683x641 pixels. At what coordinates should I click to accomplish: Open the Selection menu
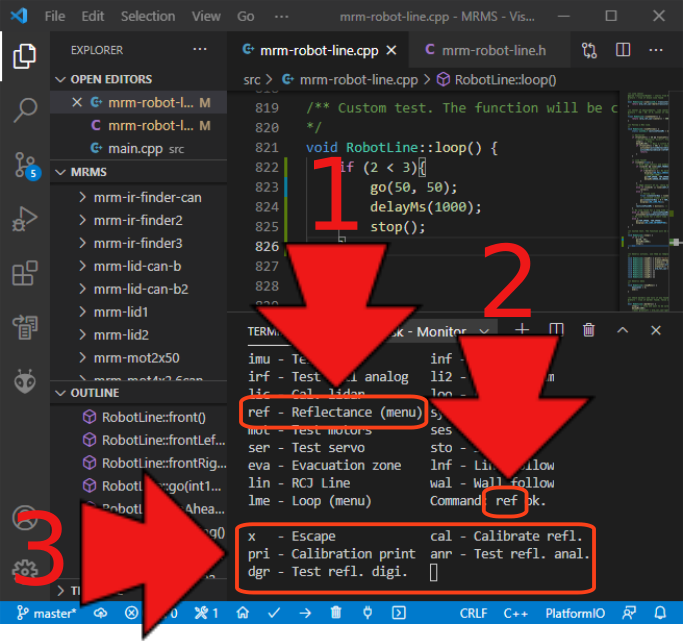click(147, 16)
